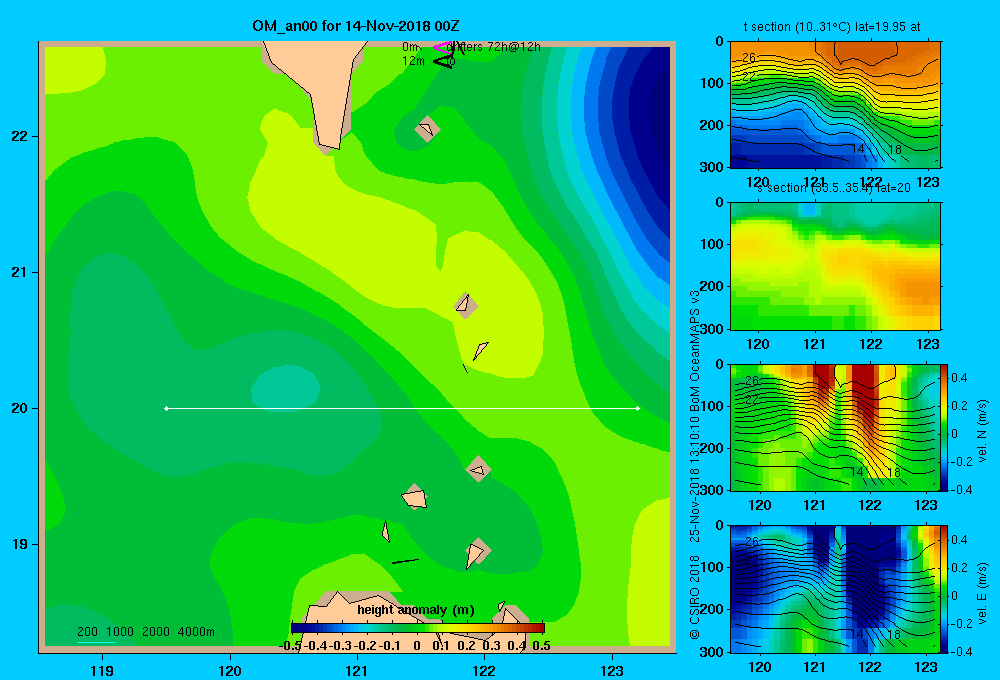1000x680 pixels.
Task: Open the eastward velocity section panel
Action: click(835, 589)
